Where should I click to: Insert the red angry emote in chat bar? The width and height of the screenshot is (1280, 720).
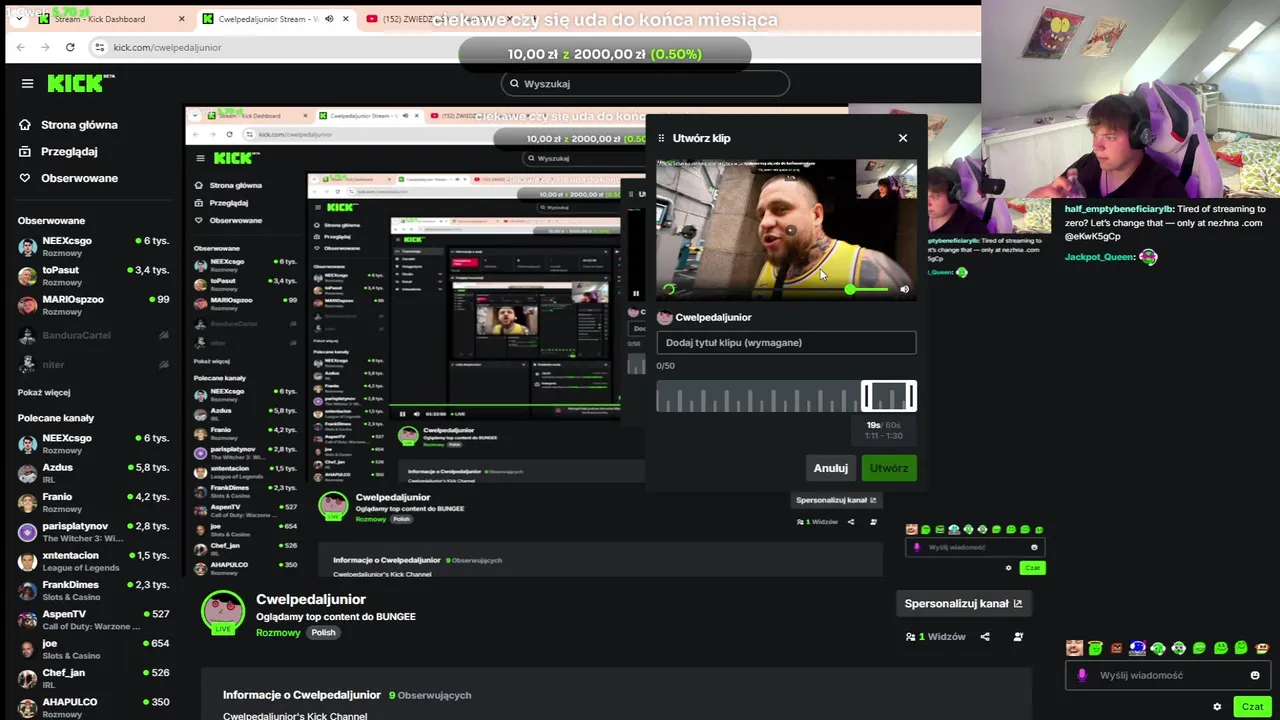1116,648
